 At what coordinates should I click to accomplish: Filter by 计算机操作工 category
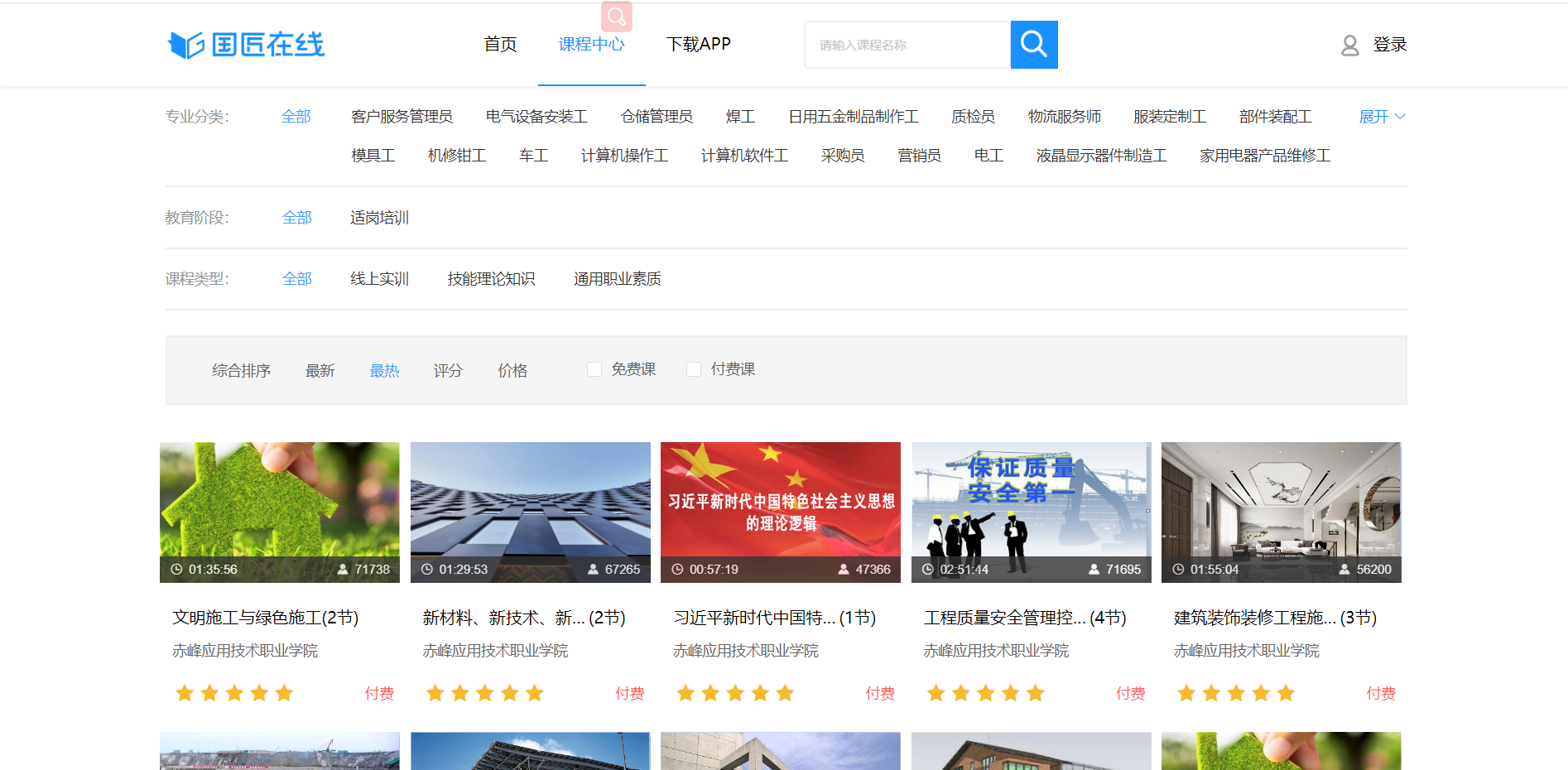[x=624, y=156]
